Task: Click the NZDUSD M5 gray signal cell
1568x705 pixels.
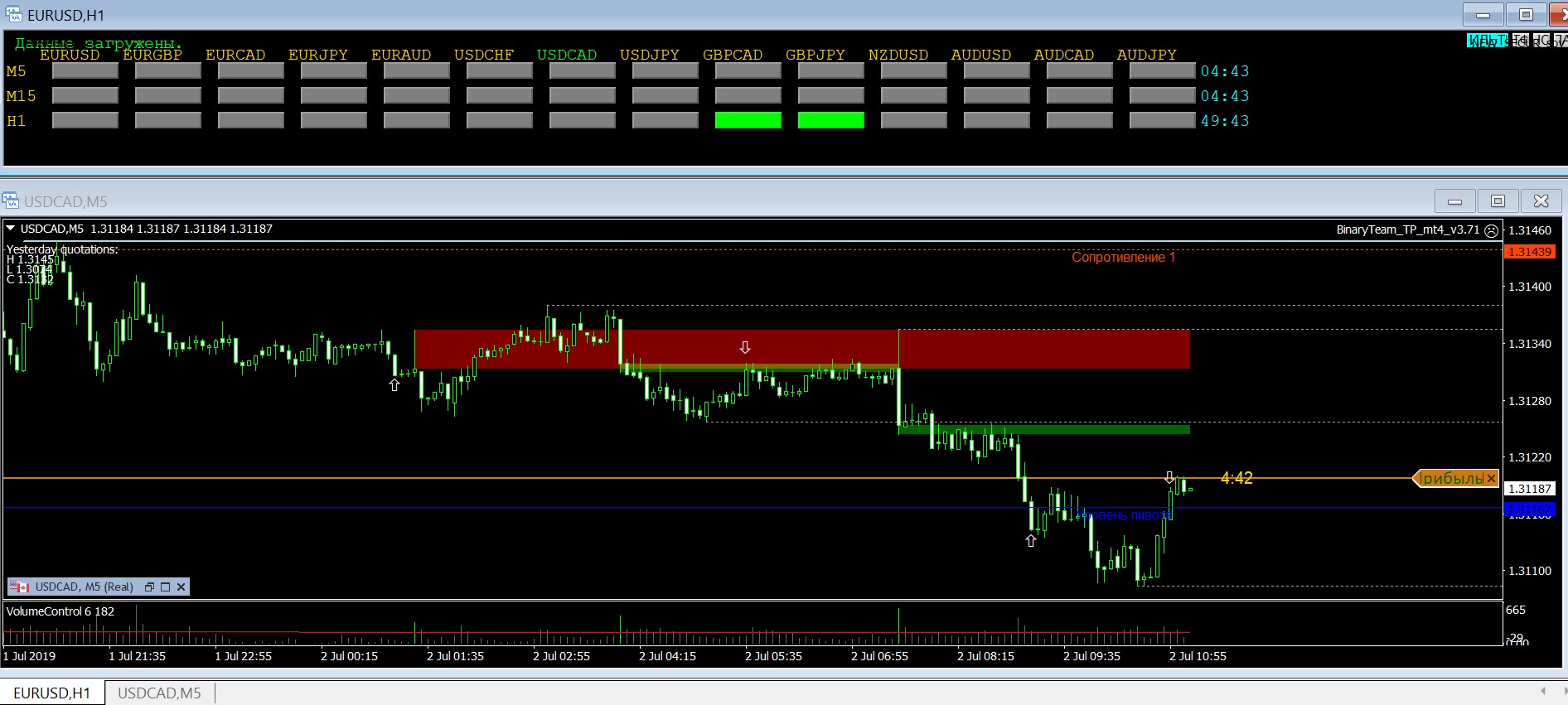Action: pos(914,70)
